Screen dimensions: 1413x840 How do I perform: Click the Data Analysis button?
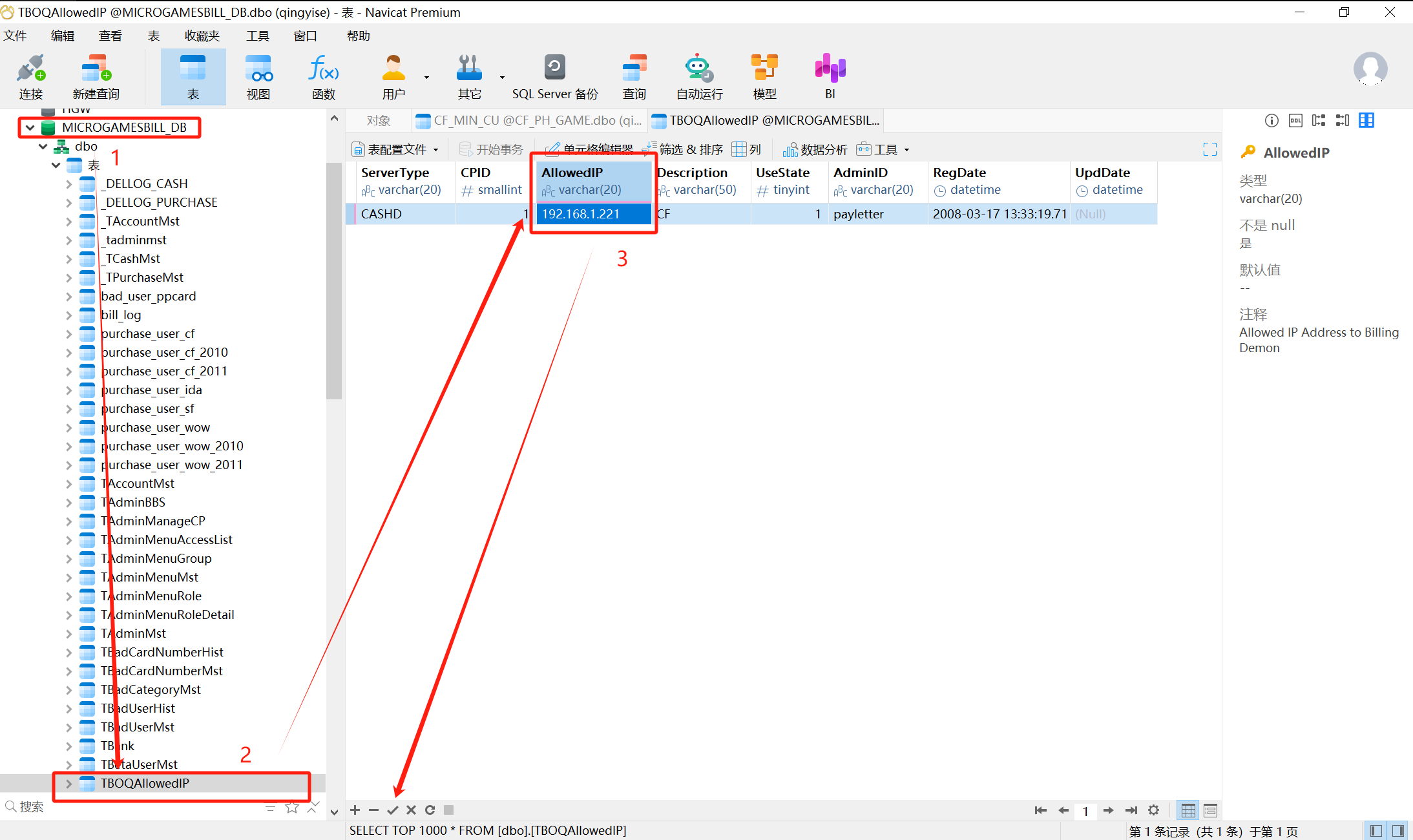(815, 150)
